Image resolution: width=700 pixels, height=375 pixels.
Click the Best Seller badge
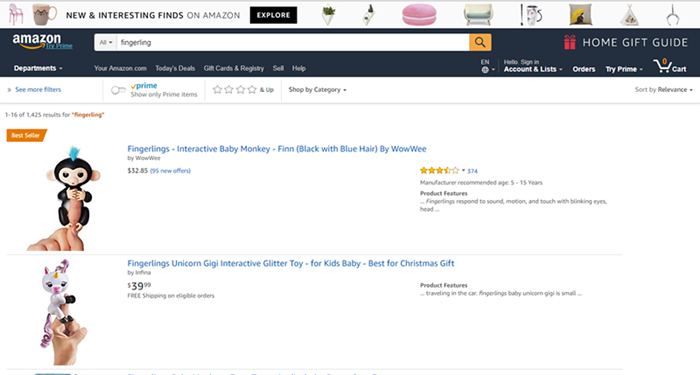pyautogui.click(x=26, y=135)
